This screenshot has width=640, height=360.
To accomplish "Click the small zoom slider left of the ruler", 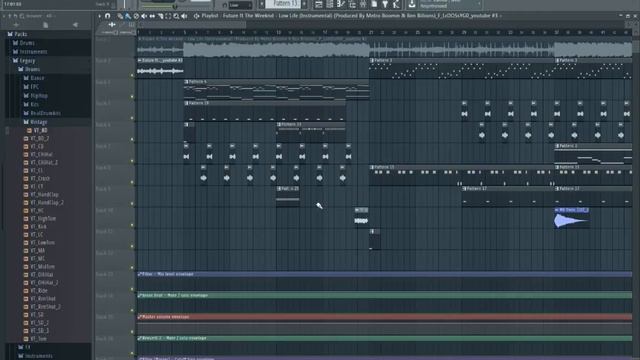I will click(x=108, y=32).
